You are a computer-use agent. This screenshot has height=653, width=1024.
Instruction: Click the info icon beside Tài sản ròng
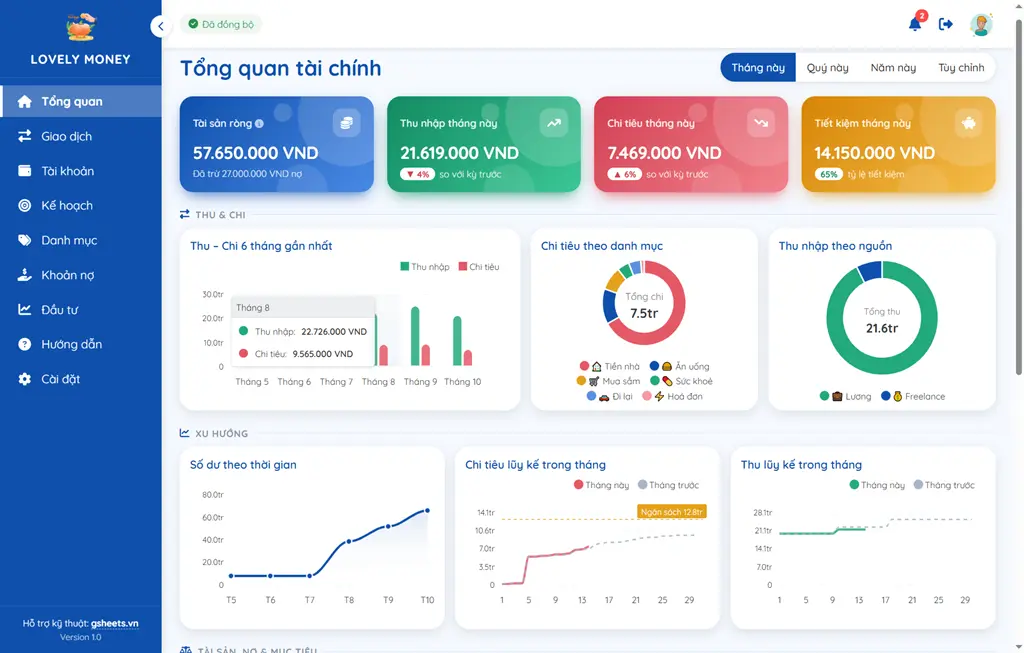(x=259, y=123)
